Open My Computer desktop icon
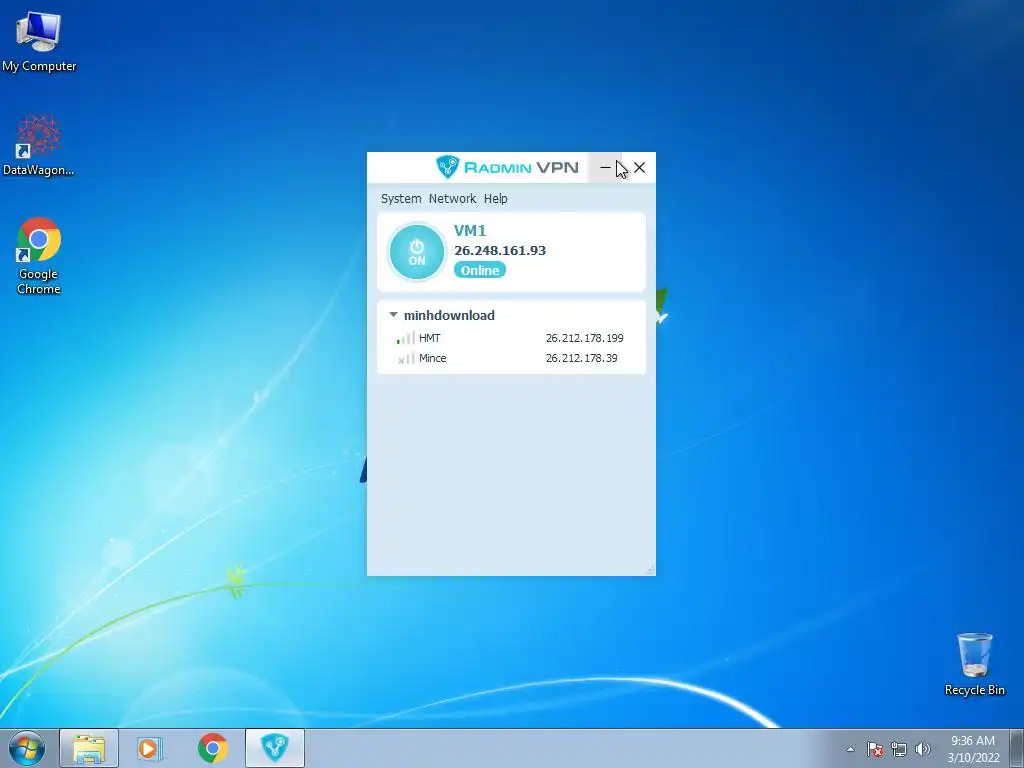Image resolution: width=1024 pixels, height=768 pixels. [x=39, y=42]
